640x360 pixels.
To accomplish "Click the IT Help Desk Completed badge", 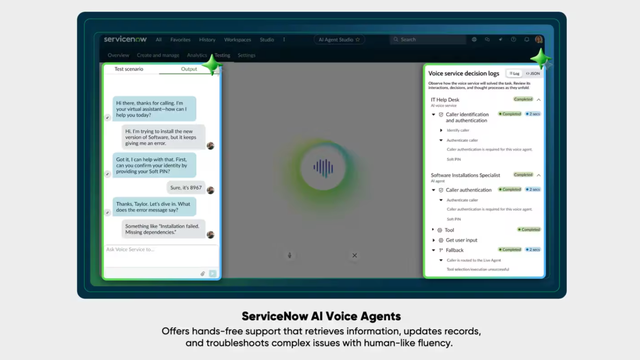I will 523,99.
